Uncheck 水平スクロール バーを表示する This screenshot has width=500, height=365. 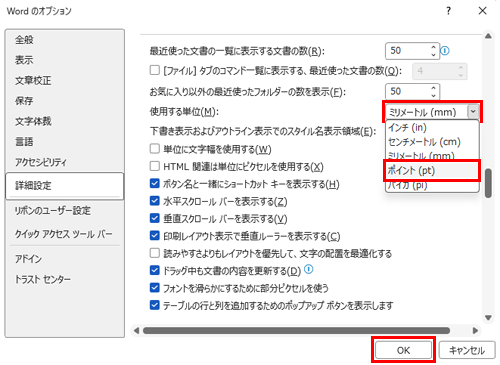pyautogui.click(x=155, y=201)
